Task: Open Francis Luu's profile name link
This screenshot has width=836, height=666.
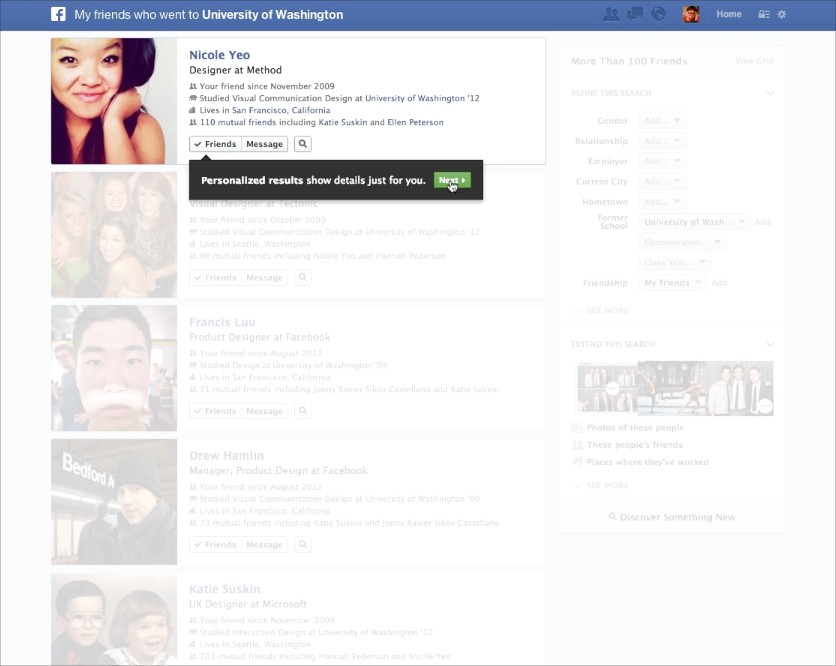Action: click(222, 322)
